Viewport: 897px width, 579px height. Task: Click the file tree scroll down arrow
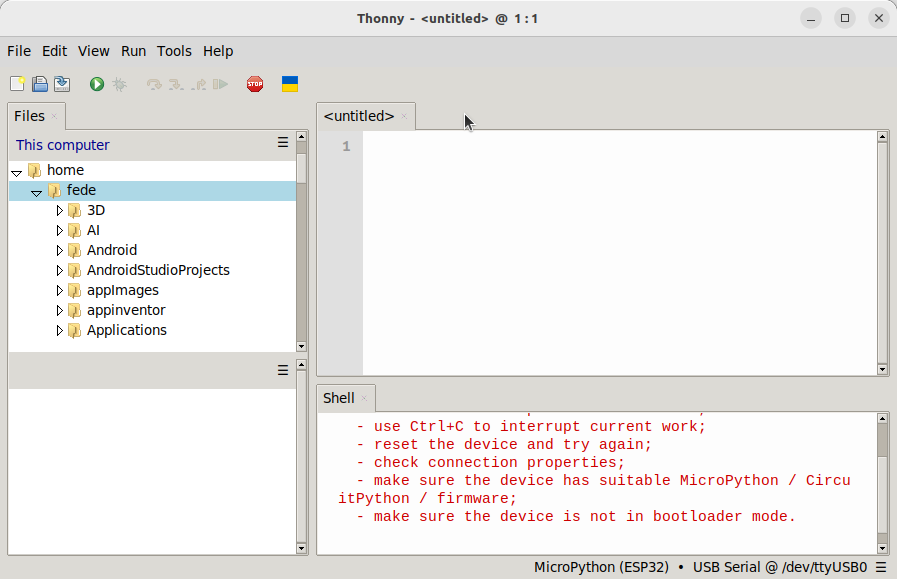[x=301, y=347]
